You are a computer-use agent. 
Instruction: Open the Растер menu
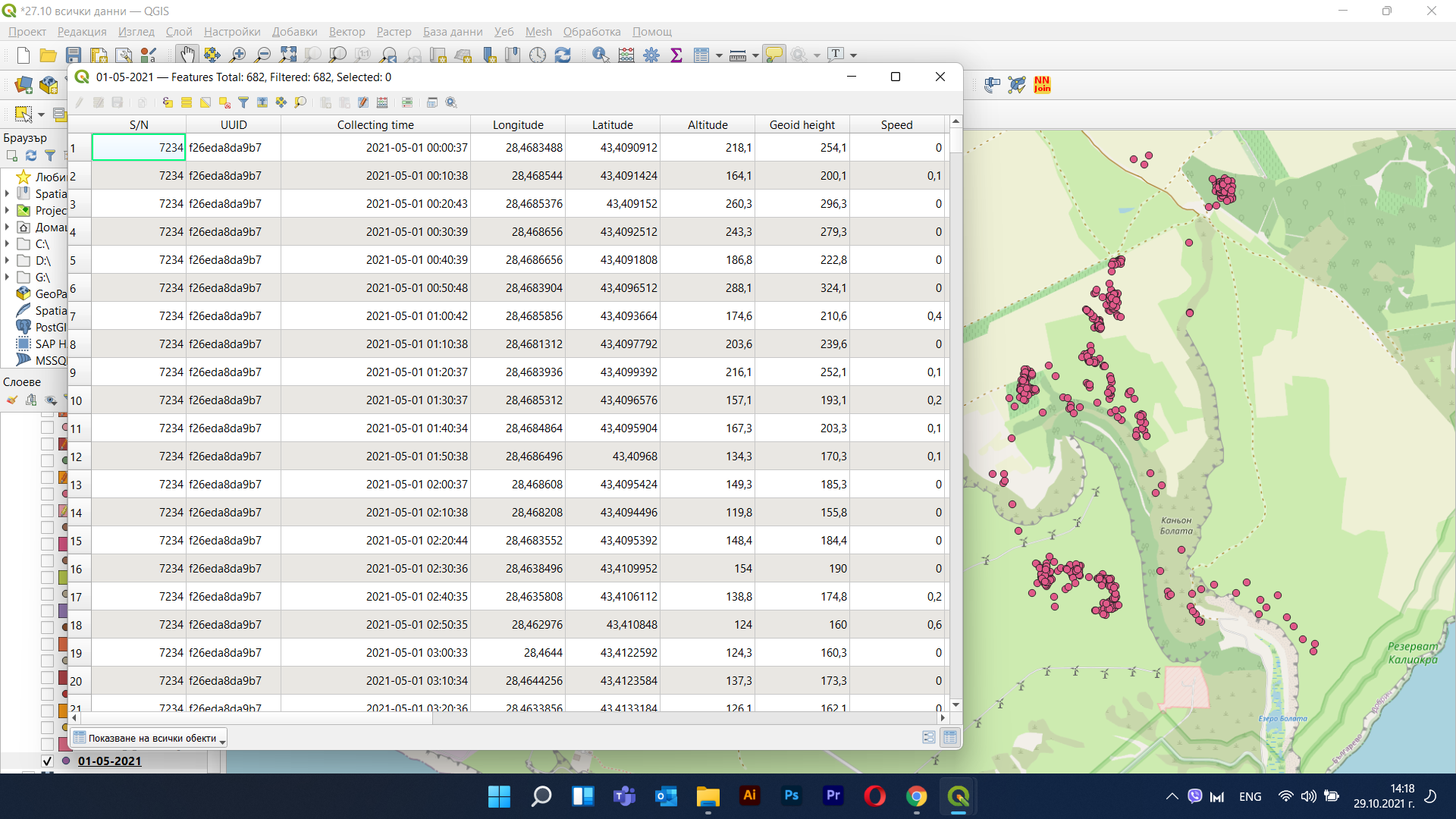point(394,31)
